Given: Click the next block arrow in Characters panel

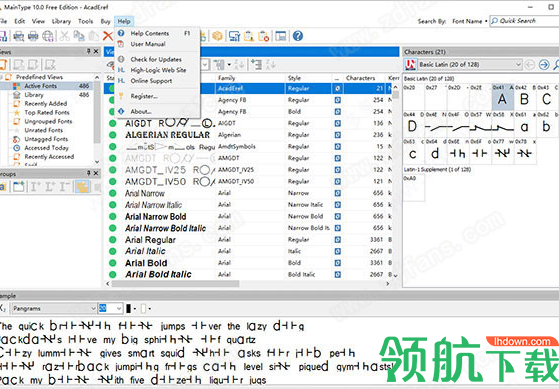Looking at the screenshot, I should click(x=544, y=65).
